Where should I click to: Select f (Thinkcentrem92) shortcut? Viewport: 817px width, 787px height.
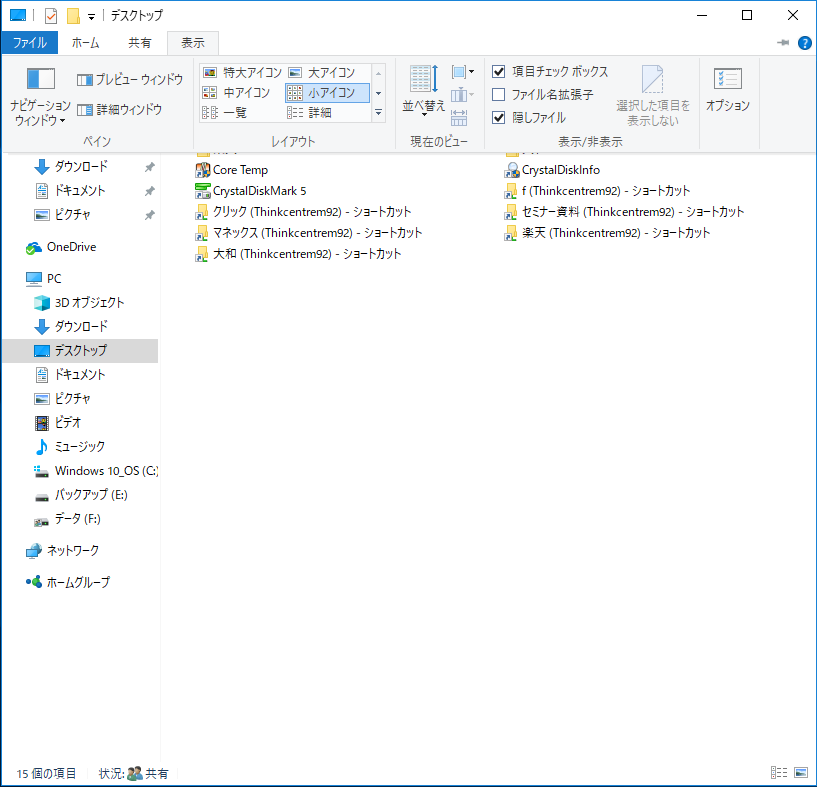pos(598,191)
